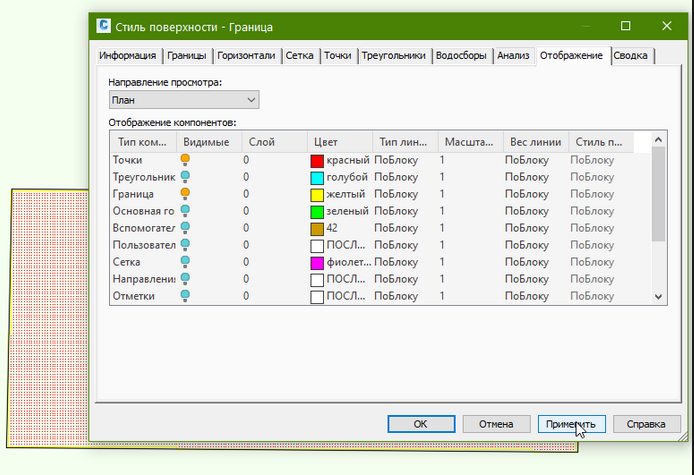Image resolution: width=694 pixels, height=475 pixels.
Task: Click scrollbar down arrow in component list
Action: [x=658, y=297]
